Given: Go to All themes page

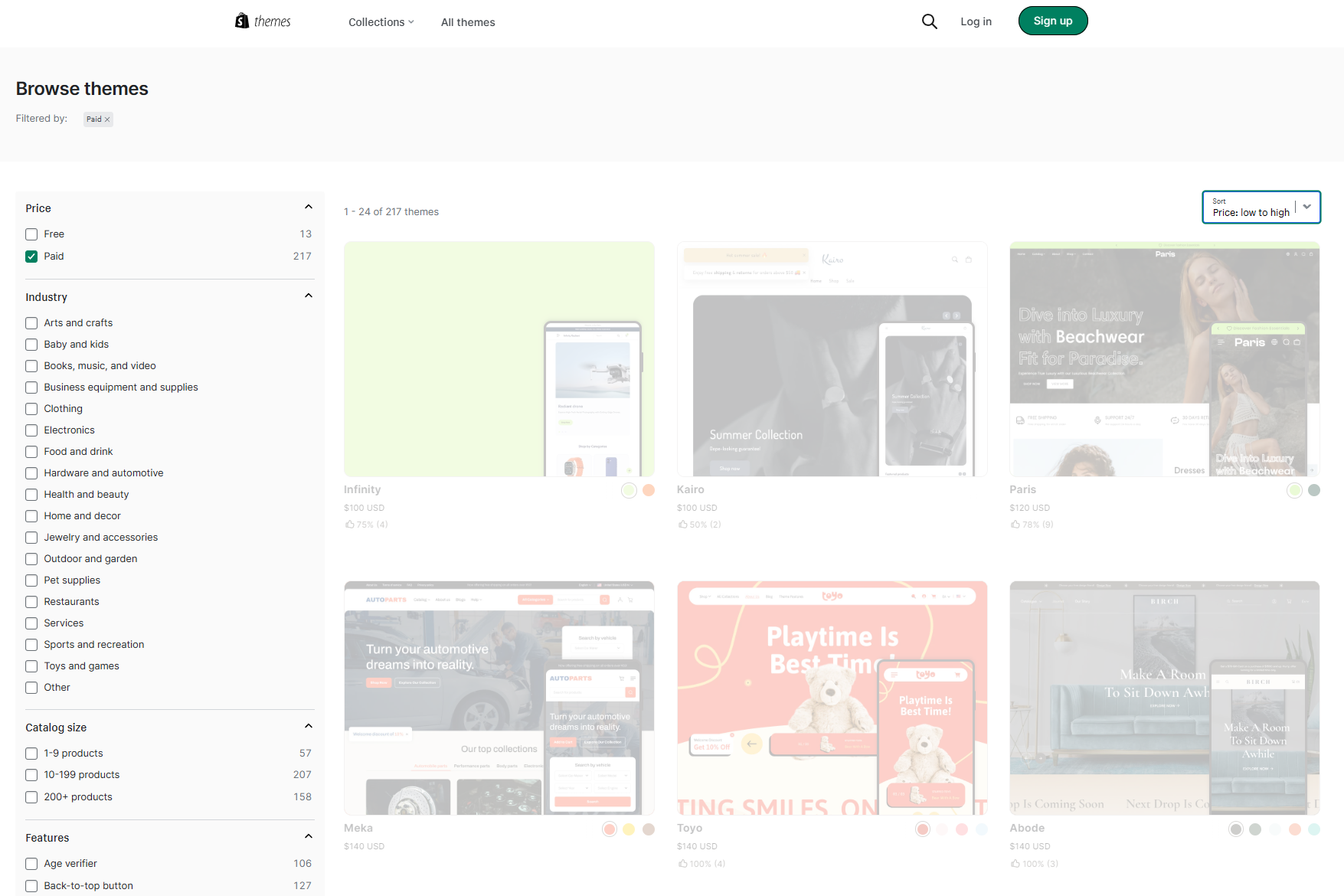Looking at the screenshot, I should (x=468, y=22).
